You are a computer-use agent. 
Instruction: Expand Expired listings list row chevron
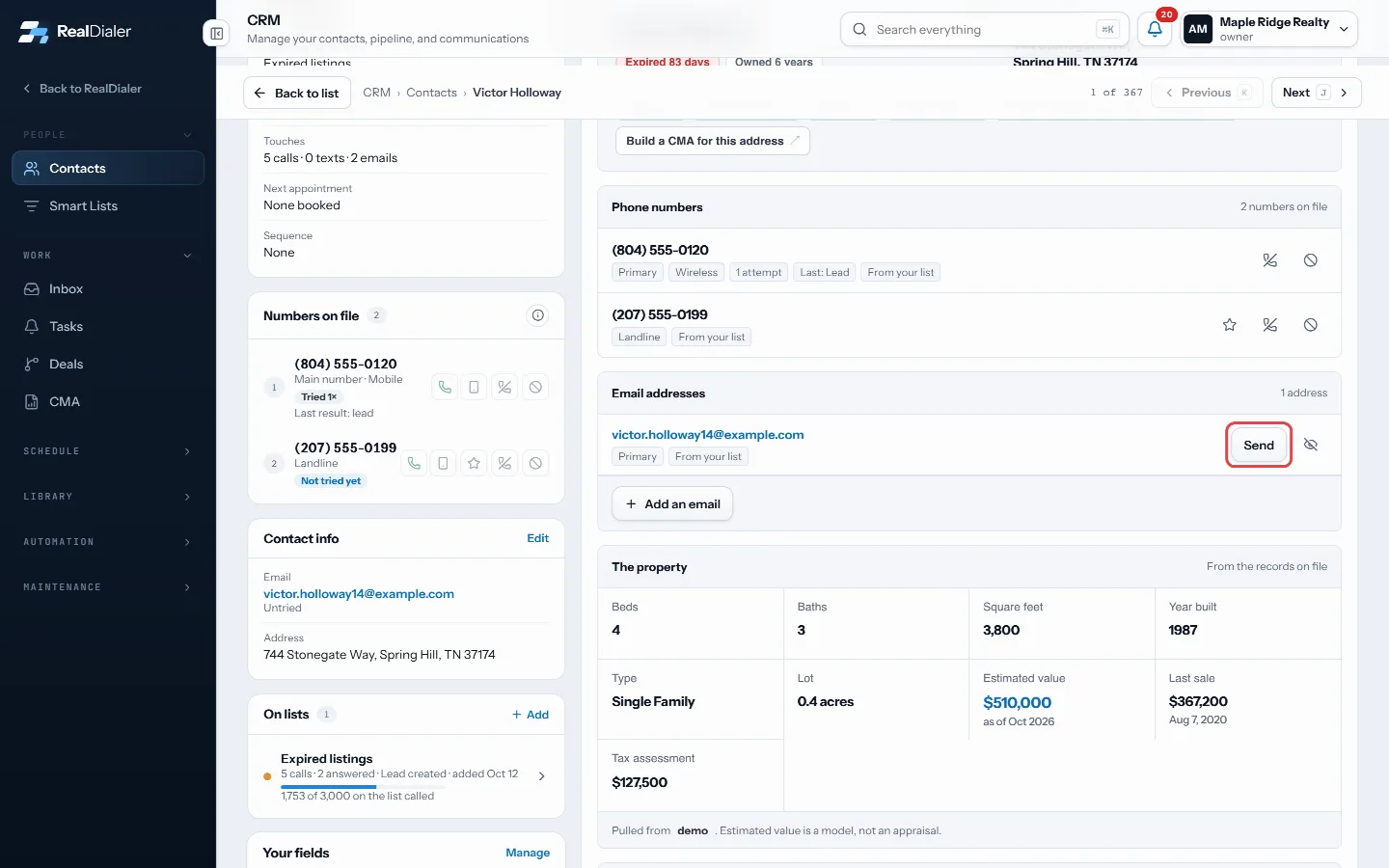point(541,776)
